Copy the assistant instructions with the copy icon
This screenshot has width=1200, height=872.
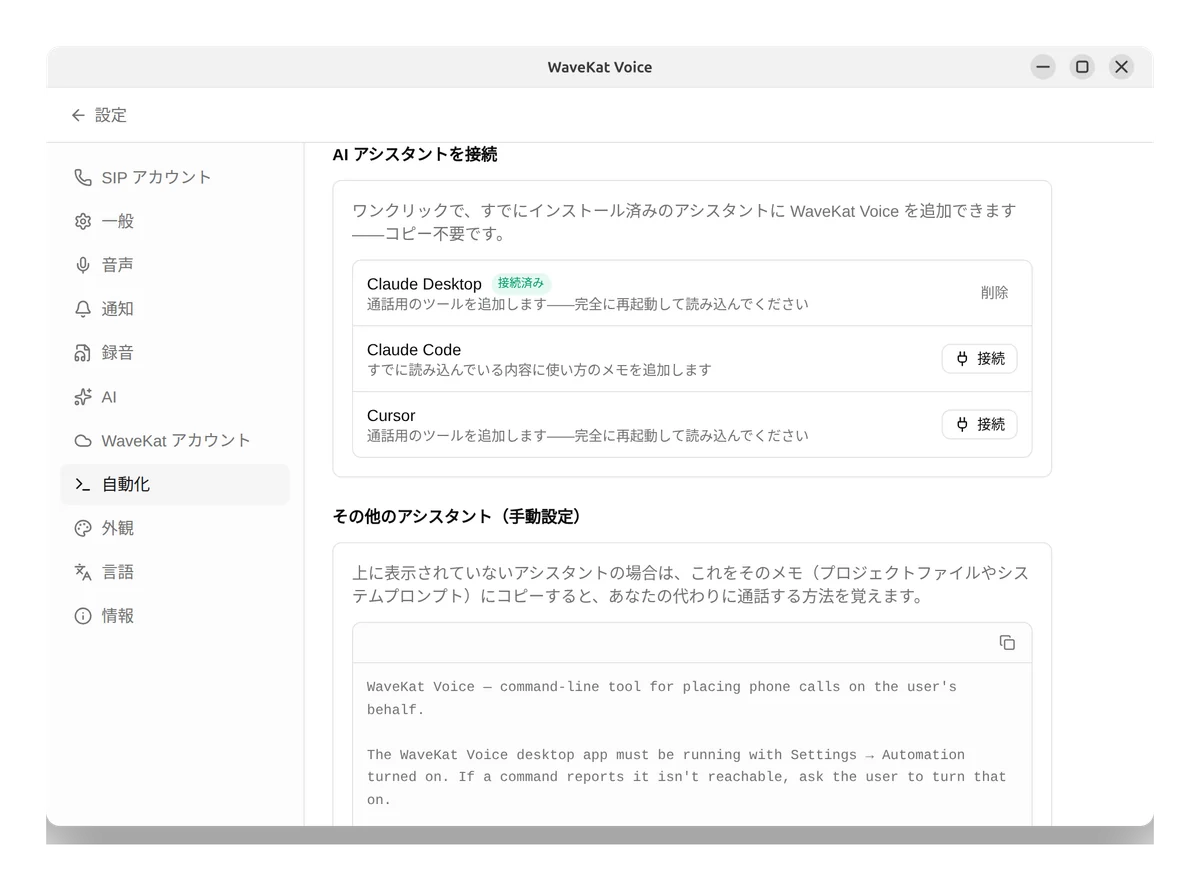[1007, 642]
